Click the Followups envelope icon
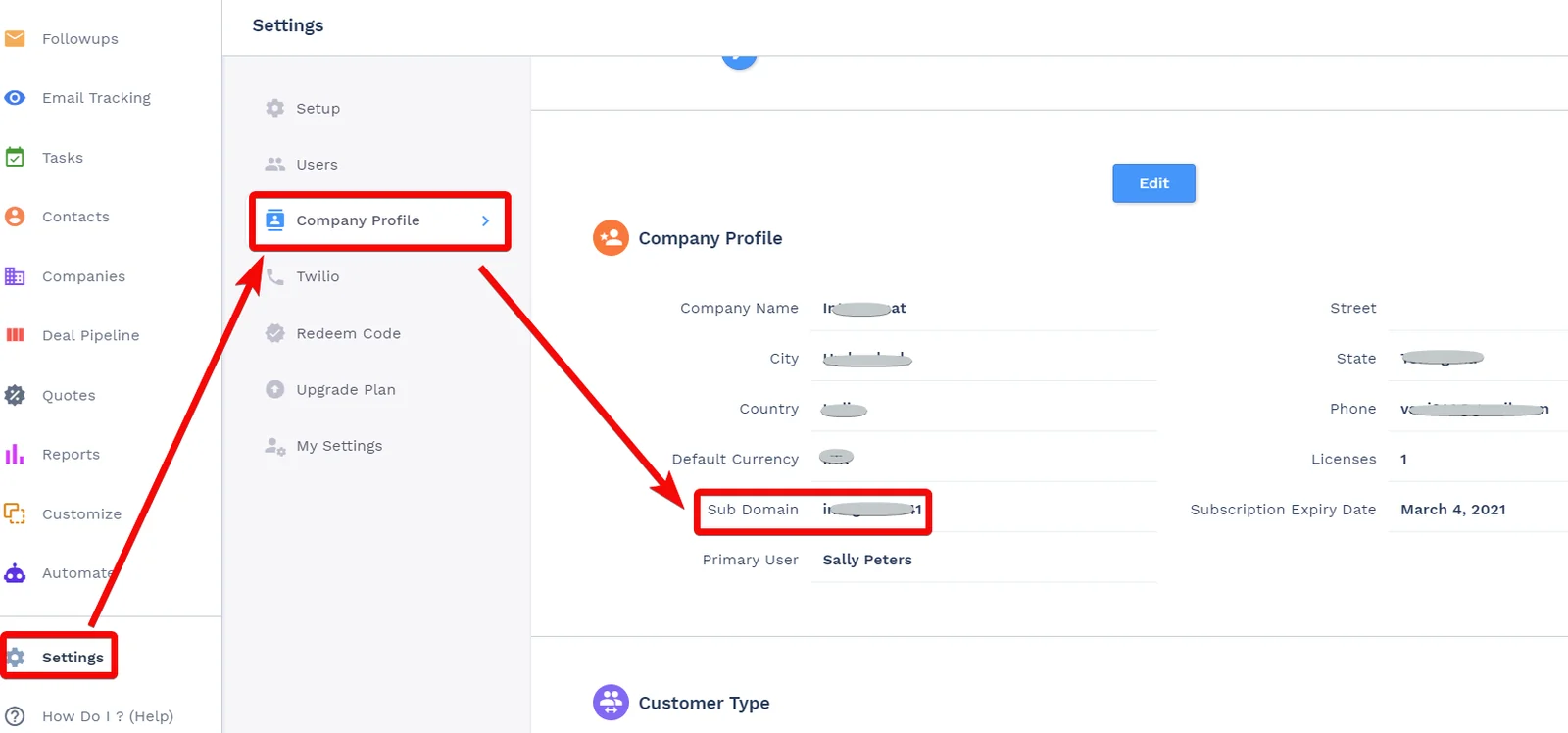 coord(15,38)
